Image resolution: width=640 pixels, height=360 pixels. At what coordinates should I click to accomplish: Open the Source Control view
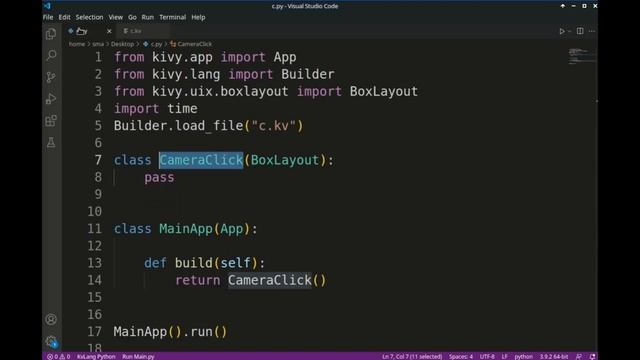pyautogui.click(x=51, y=77)
